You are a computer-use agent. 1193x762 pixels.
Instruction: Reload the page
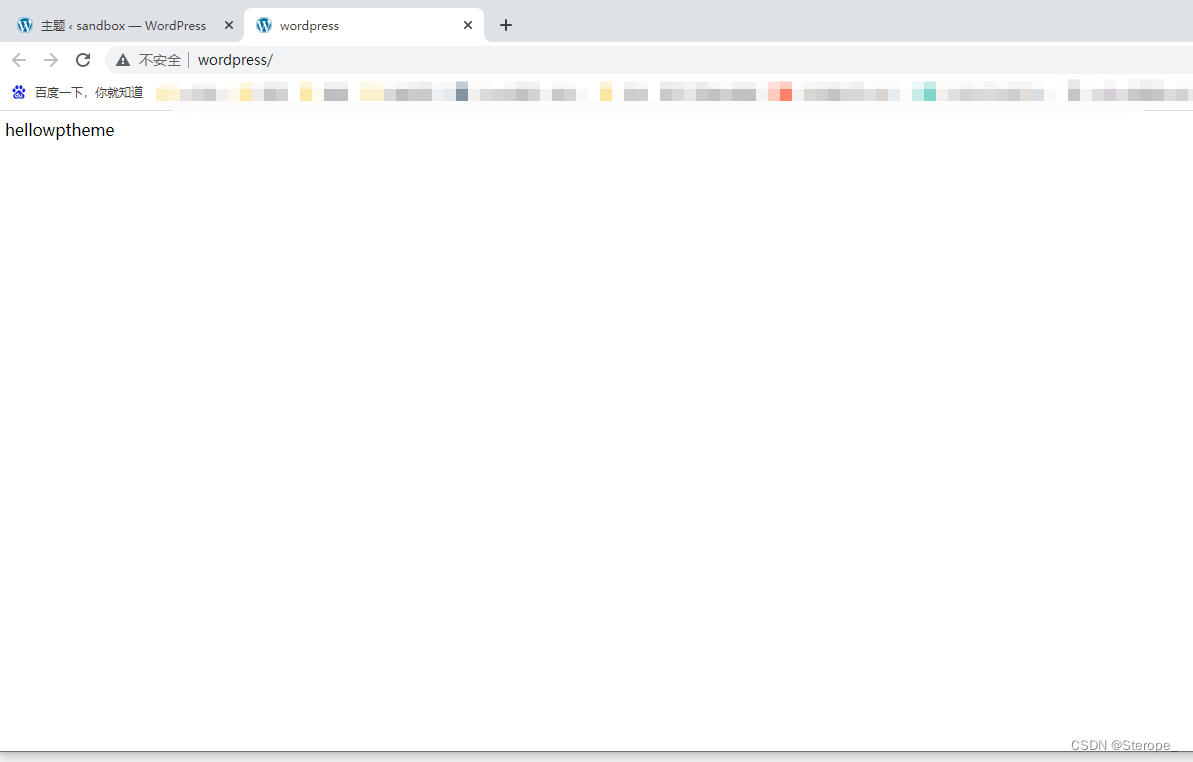point(83,60)
